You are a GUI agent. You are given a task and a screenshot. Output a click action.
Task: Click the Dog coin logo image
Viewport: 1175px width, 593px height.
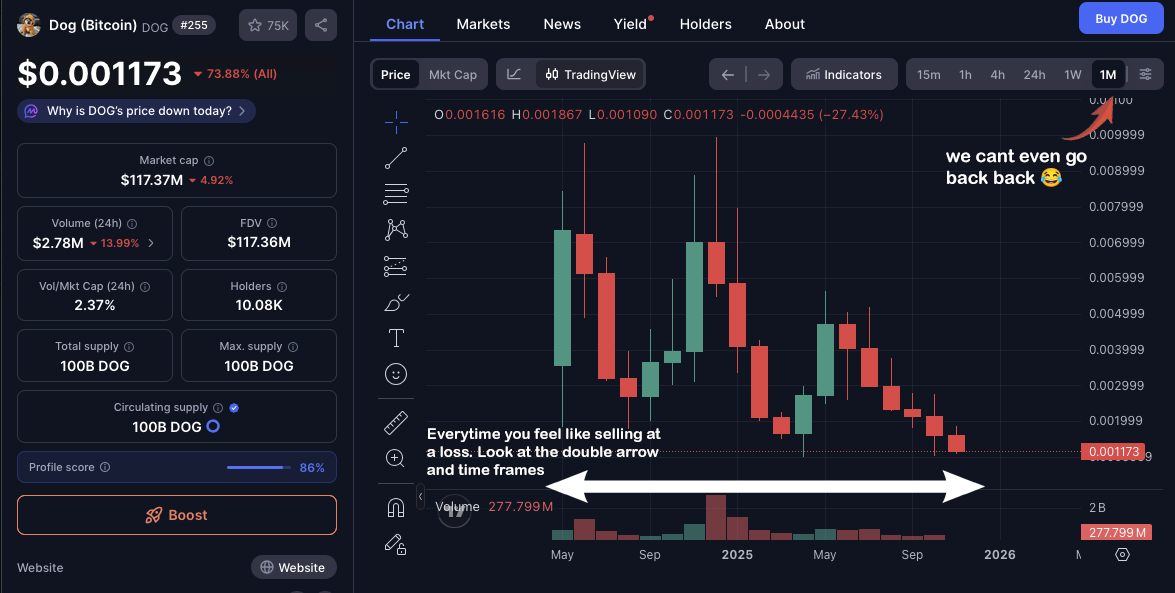(x=29, y=25)
